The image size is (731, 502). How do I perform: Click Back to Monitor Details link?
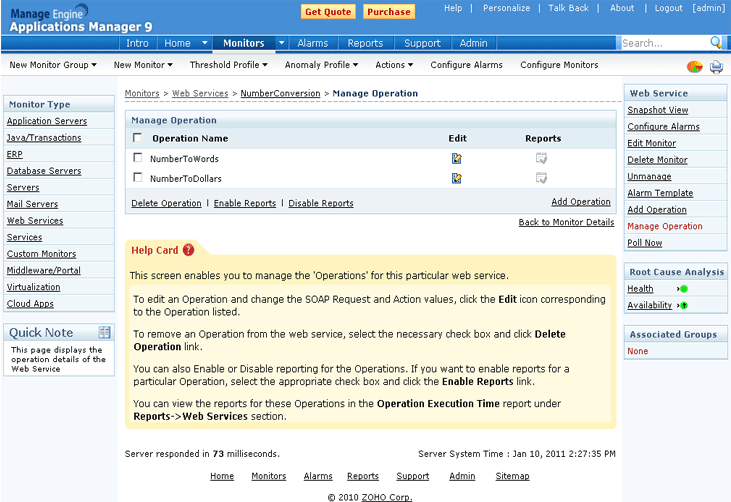click(x=566, y=222)
